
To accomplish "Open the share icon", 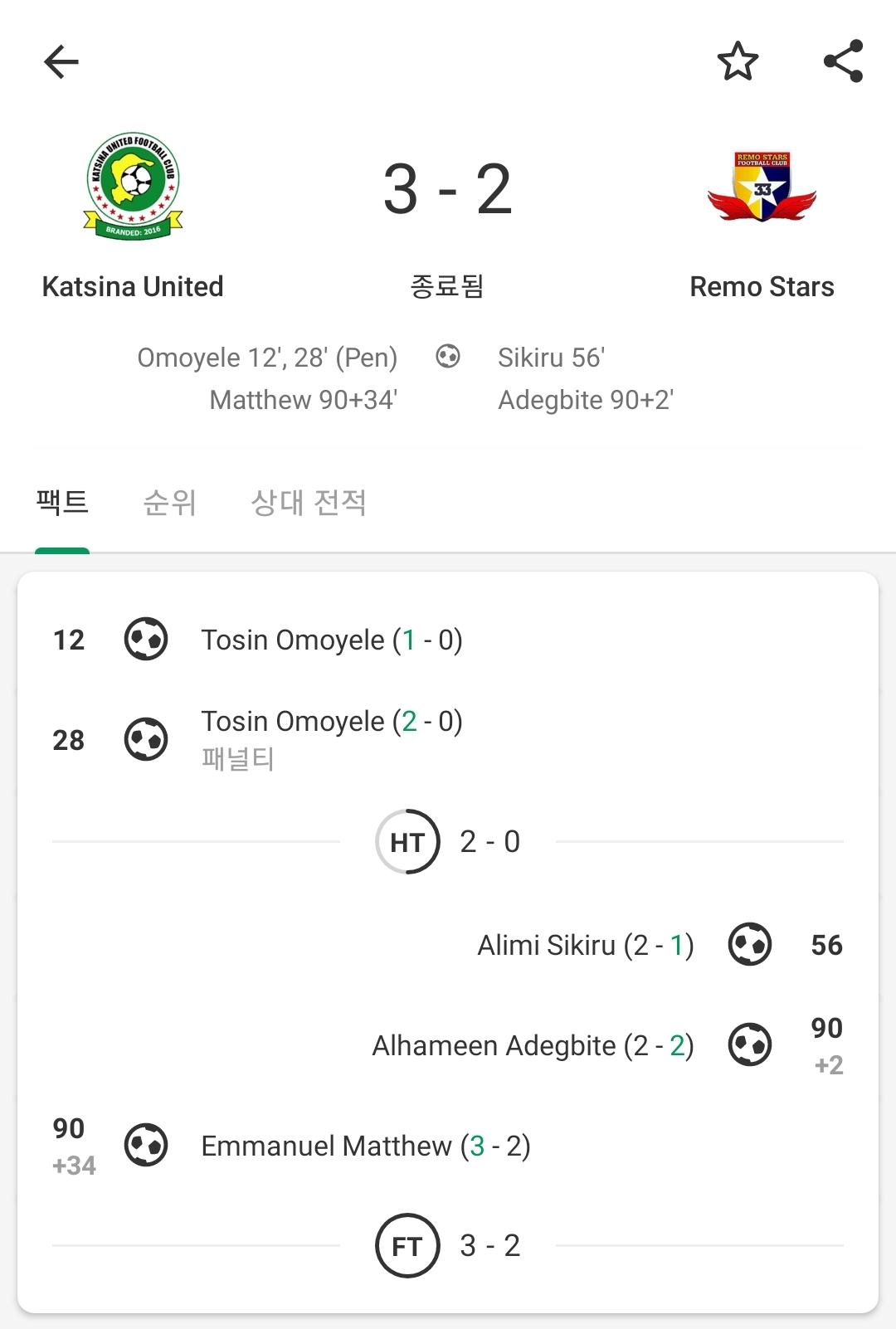I will pos(843,61).
